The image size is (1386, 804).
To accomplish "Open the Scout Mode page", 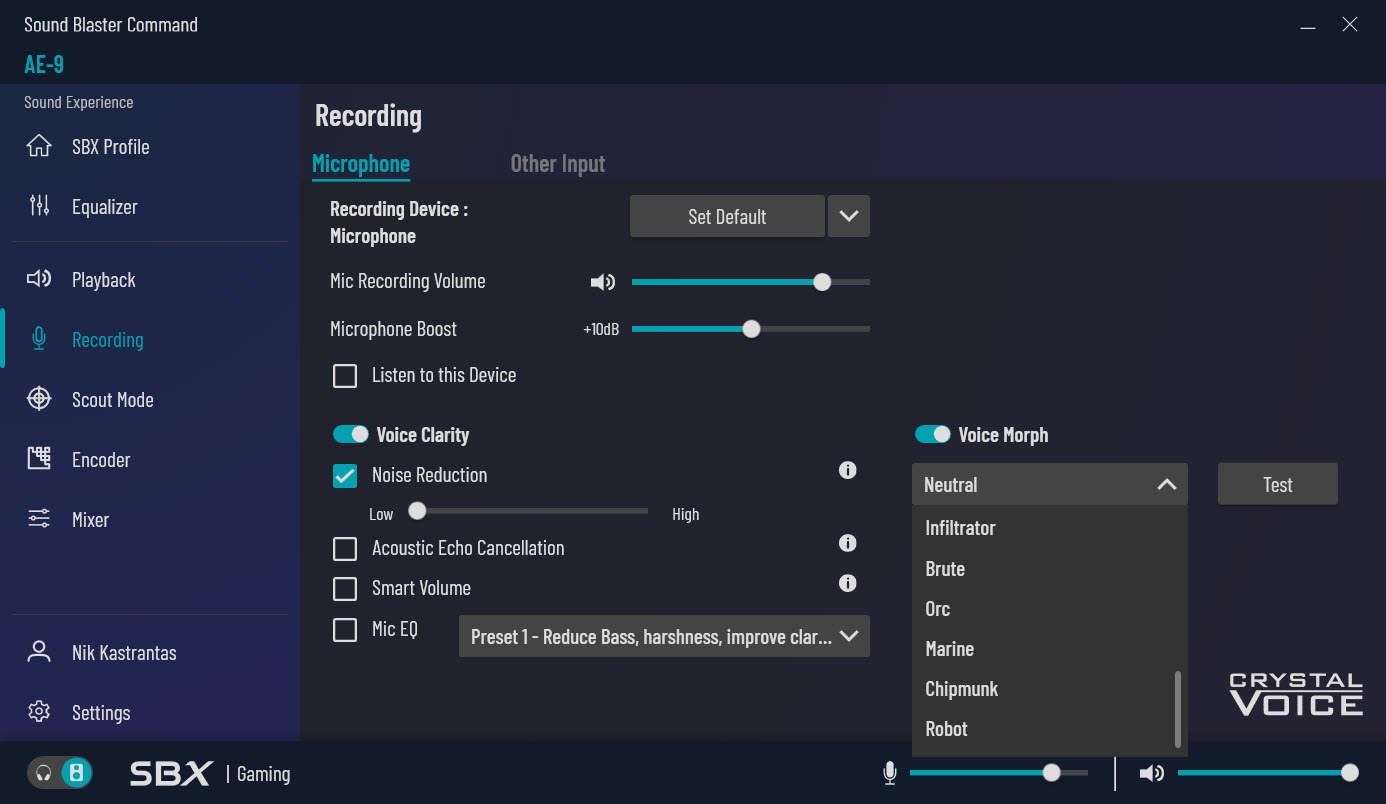I will coord(113,400).
